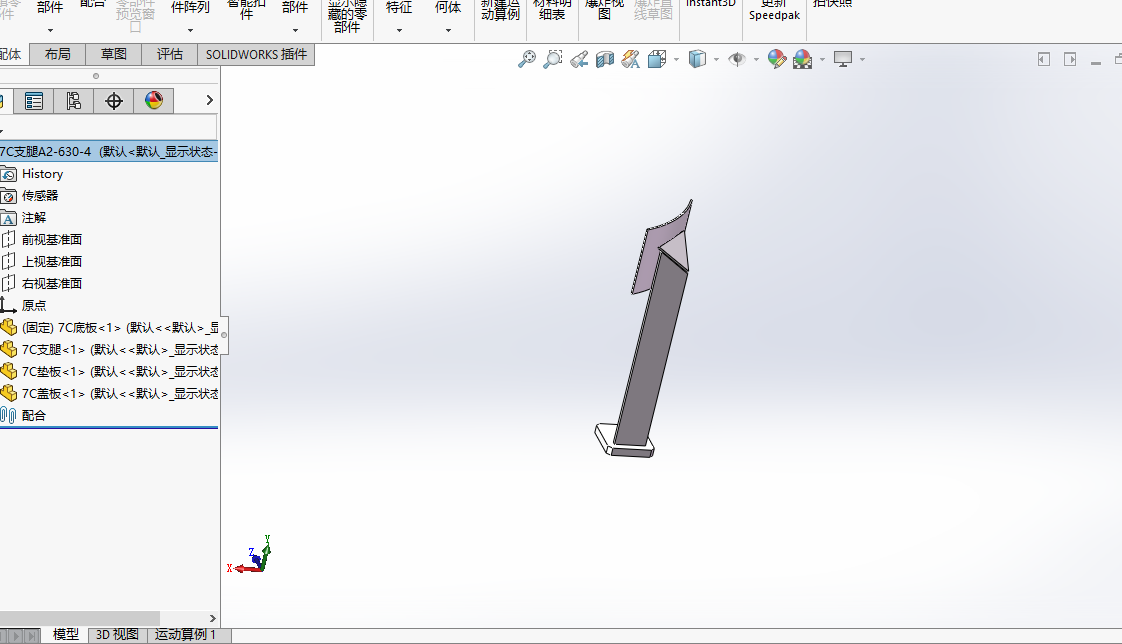The width and height of the screenshot is (1122, 644).
Task: Open the 配合 mates folder
Action: point(33,416)
